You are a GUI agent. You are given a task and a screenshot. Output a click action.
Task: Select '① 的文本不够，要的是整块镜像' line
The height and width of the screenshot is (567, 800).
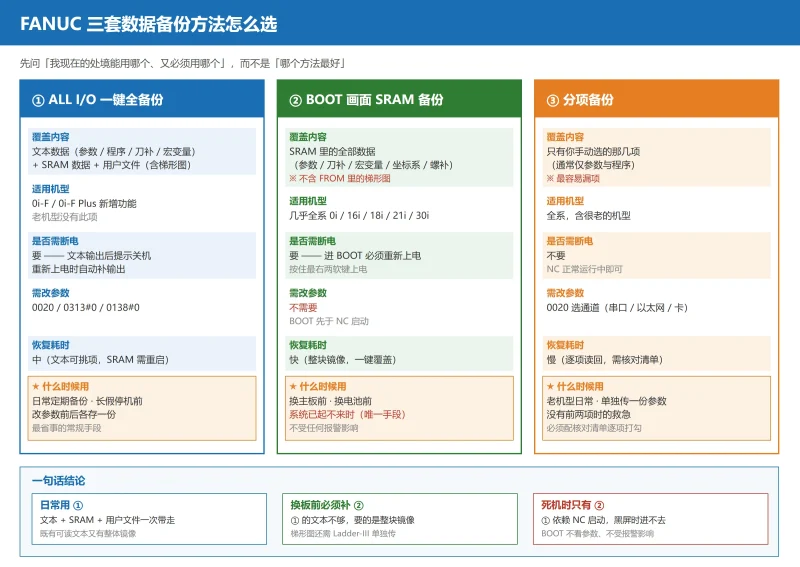(353, 520)
